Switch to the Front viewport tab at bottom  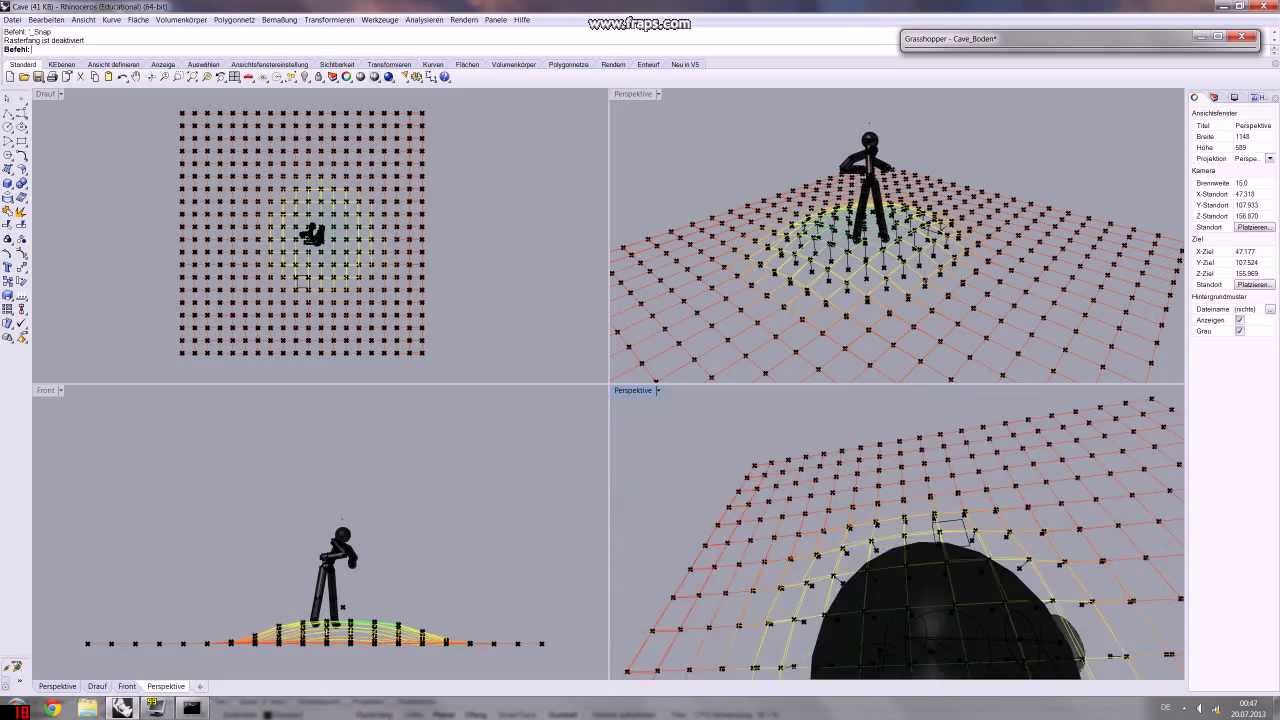point(127,686)
